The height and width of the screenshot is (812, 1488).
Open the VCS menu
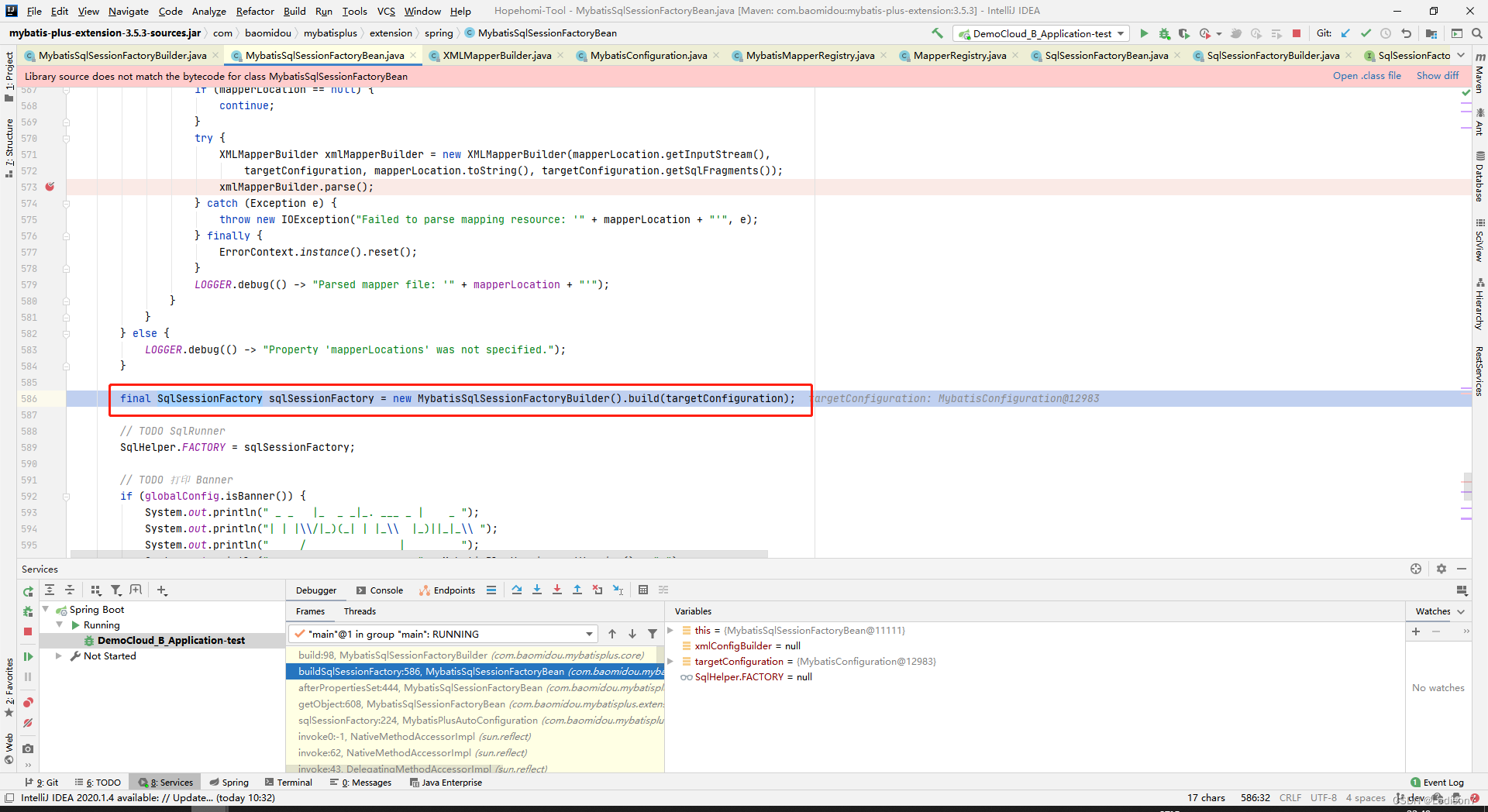[x=386, y=11]
